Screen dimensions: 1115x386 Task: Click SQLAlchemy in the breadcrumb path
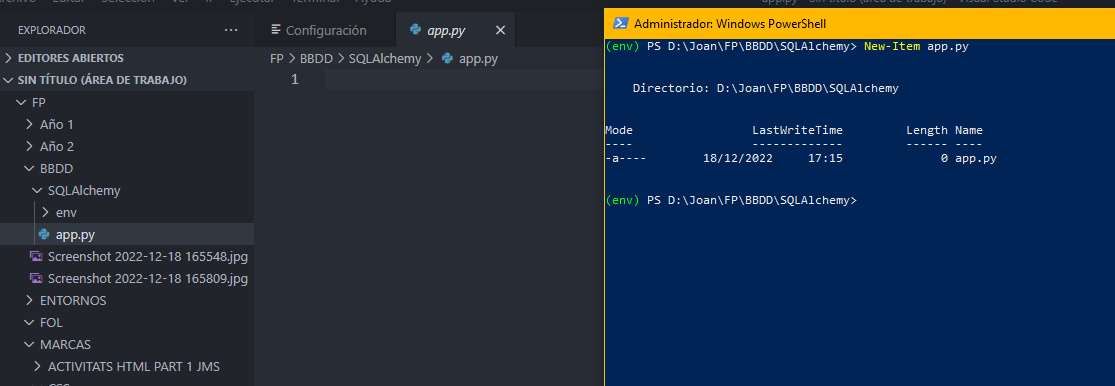coord(385,59)
